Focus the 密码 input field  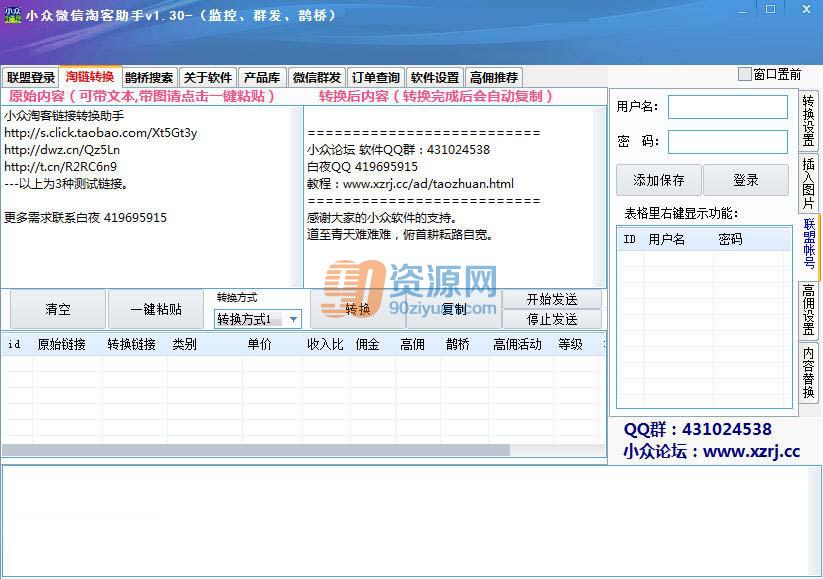click(x=727, y=142)
